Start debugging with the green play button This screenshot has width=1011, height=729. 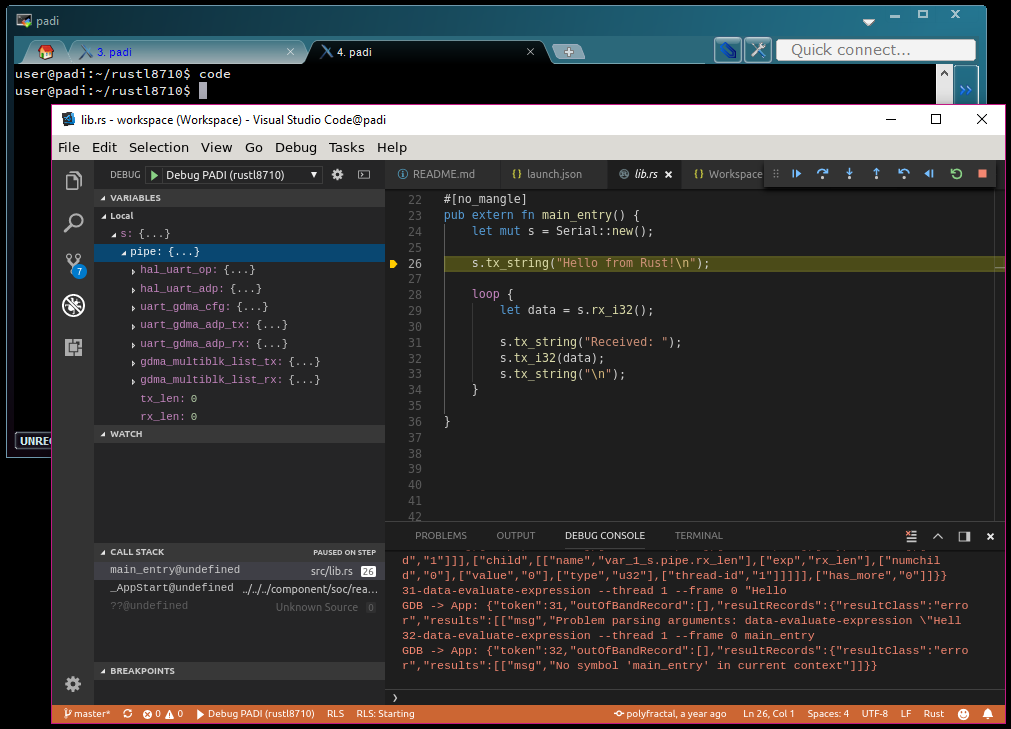(154, 175)
